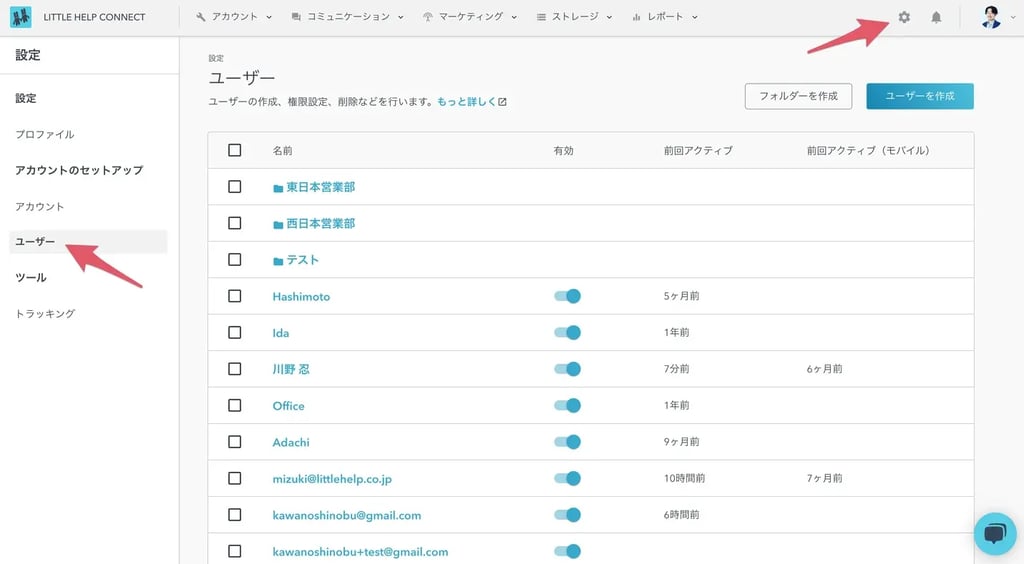Viewport: 1024px width, 564px height.
Task: Click the ユーザーを作成 button
Action: coord(919,96)
